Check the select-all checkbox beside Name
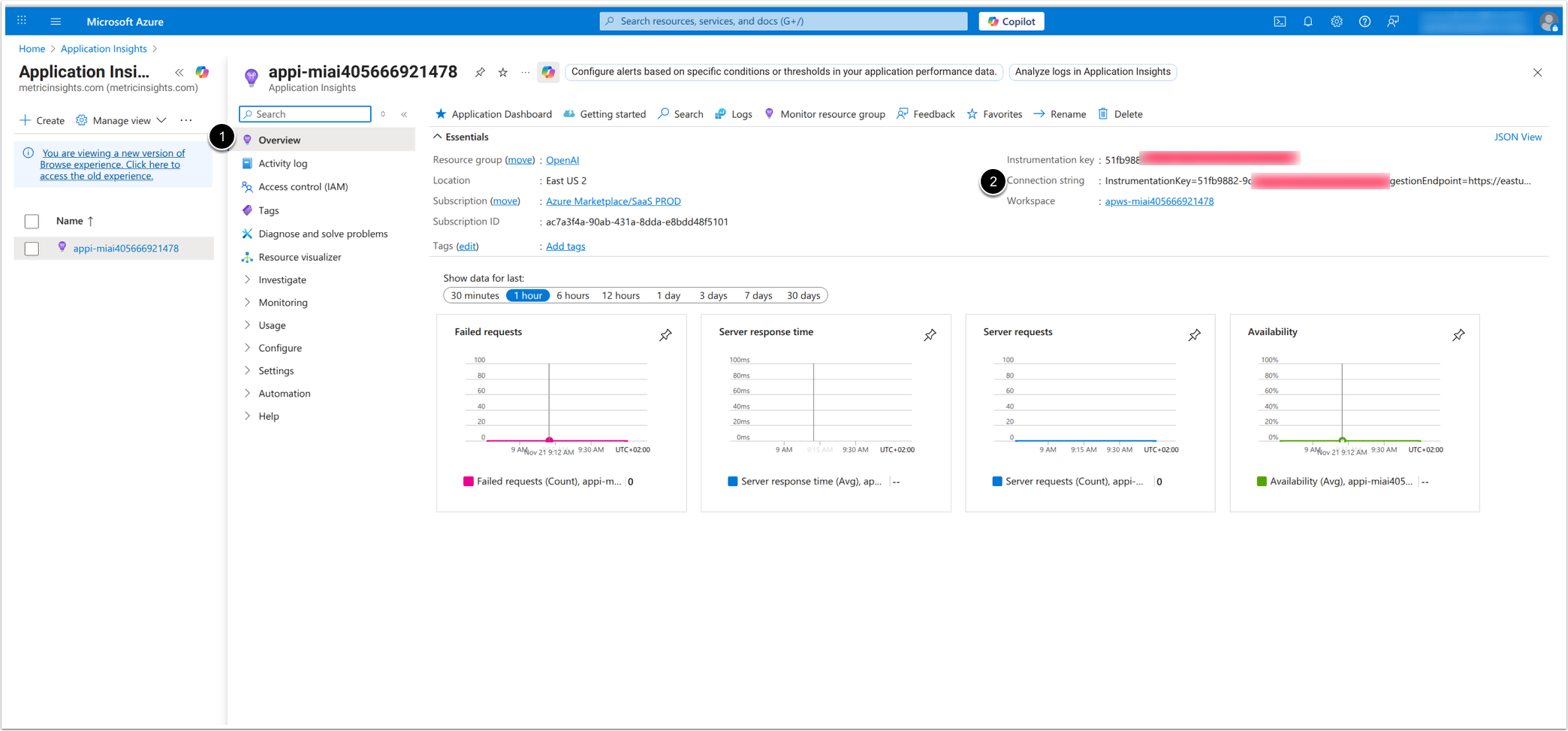 32,222
